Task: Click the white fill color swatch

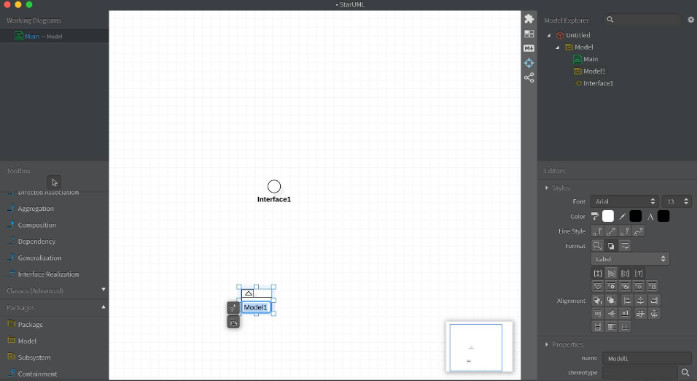Action: tap(608, 216)
